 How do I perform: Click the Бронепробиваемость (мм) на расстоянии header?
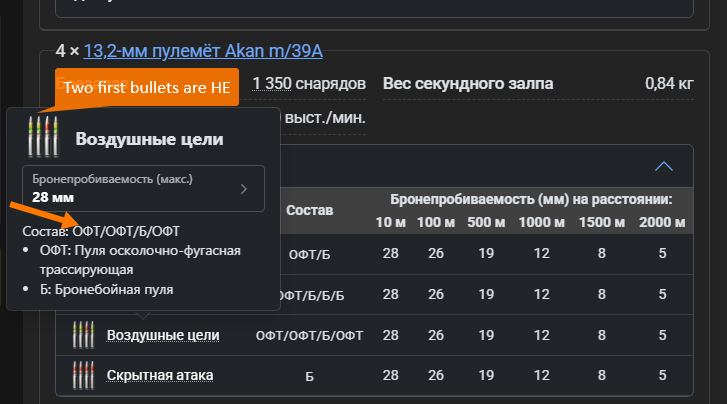(530, 200)
